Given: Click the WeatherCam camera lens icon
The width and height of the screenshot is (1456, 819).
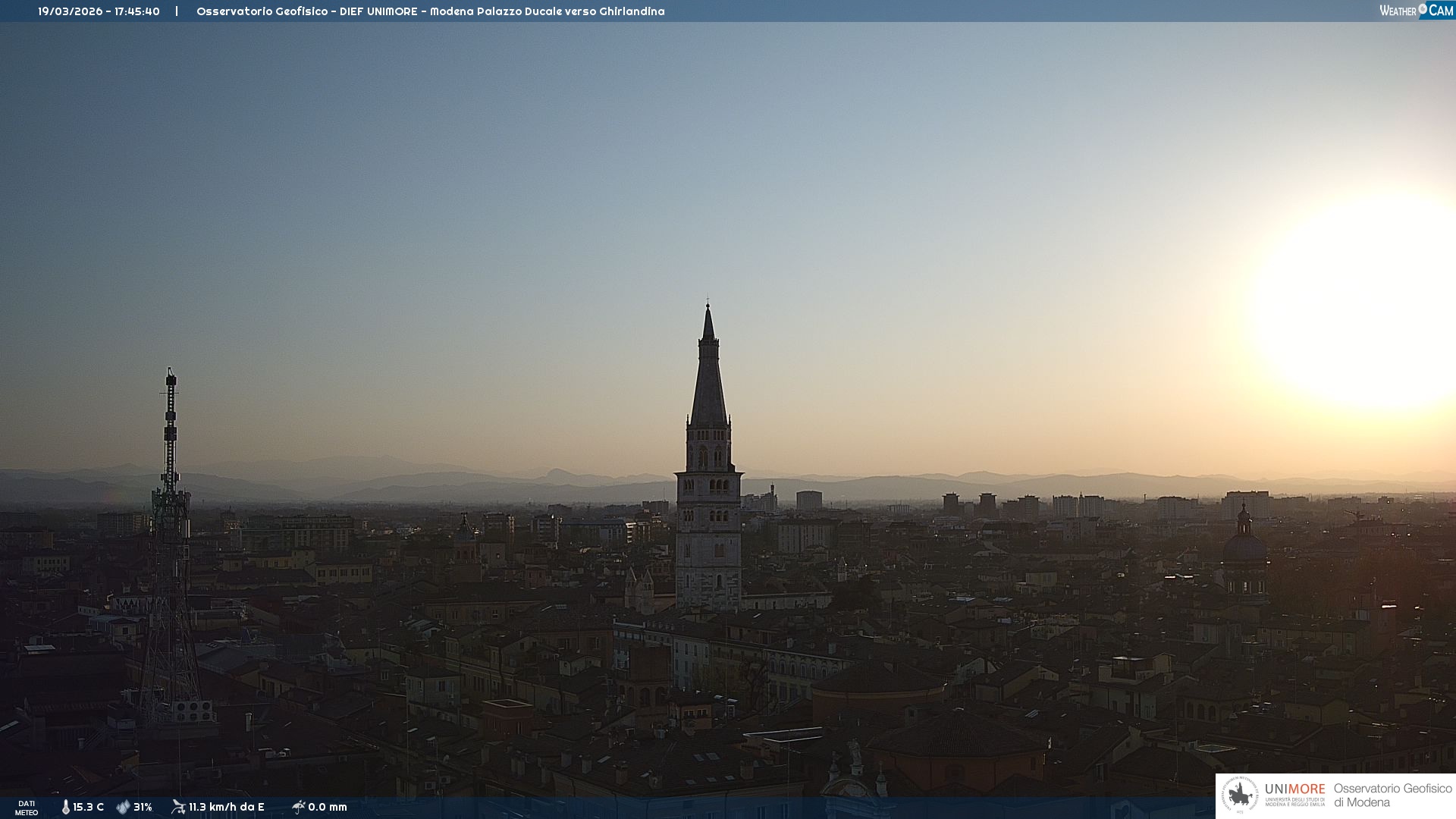Looking at the screenshot, I should pos(1423,9).
